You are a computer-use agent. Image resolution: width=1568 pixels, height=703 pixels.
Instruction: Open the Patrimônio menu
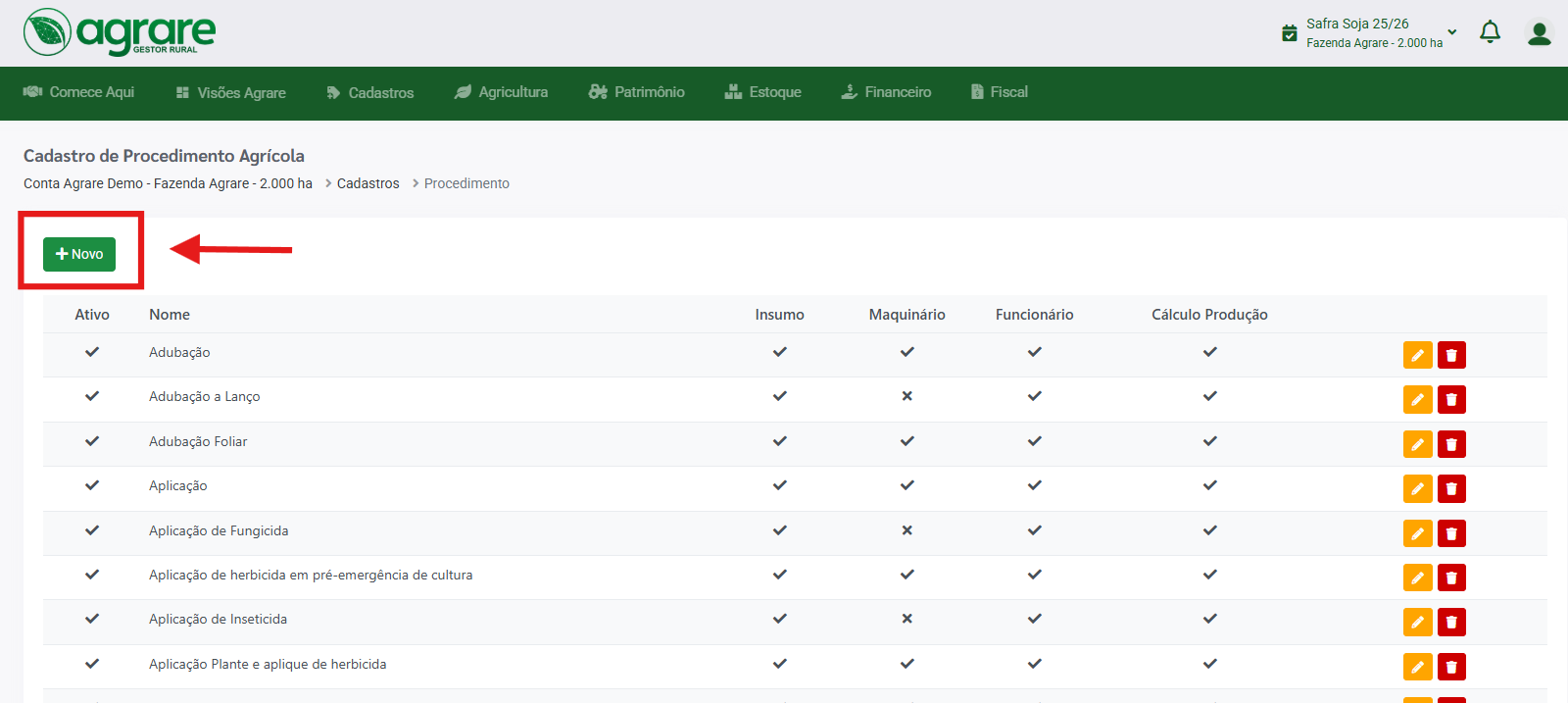[637, 92]
